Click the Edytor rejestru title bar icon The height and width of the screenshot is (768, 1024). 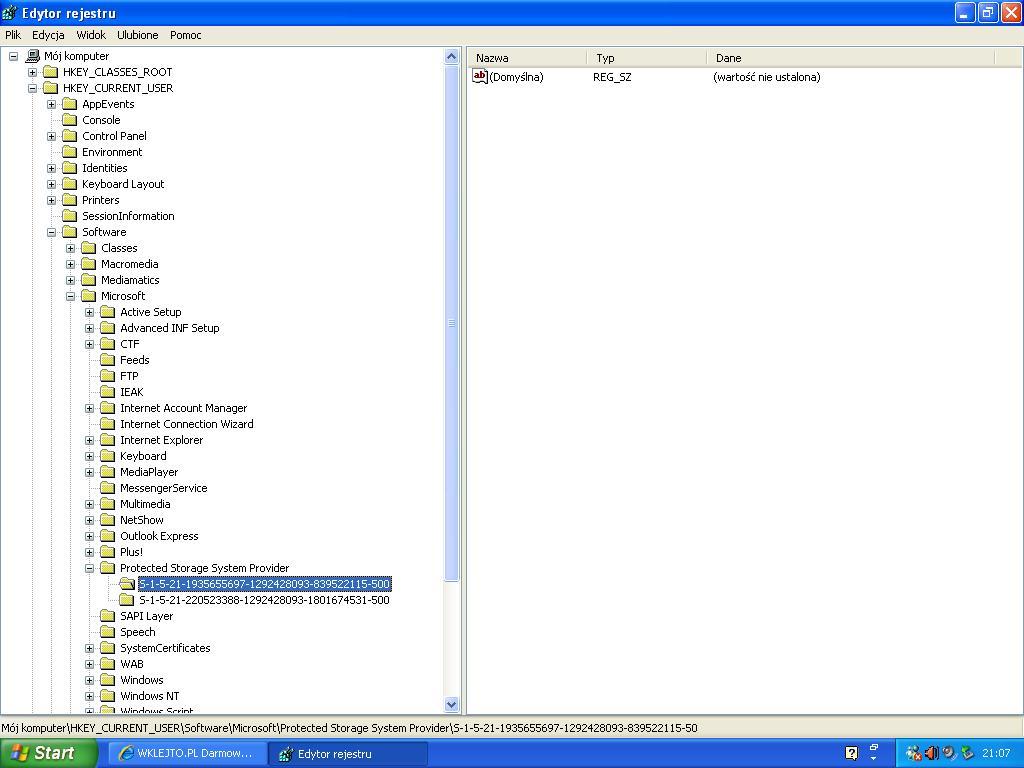pos(10,12)
